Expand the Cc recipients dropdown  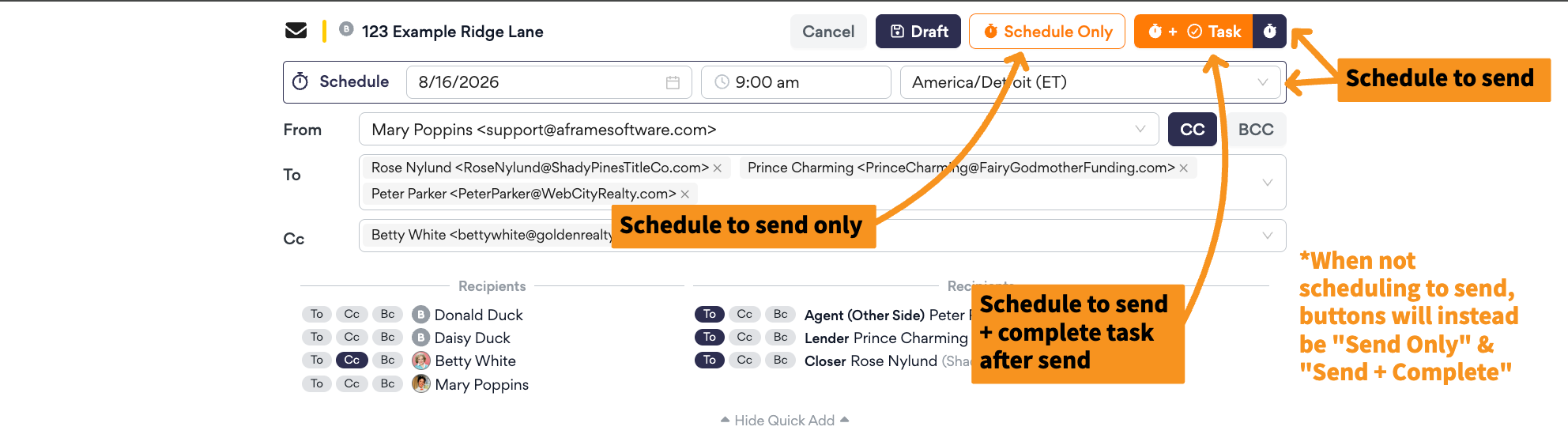click(x=1267, y=236)
